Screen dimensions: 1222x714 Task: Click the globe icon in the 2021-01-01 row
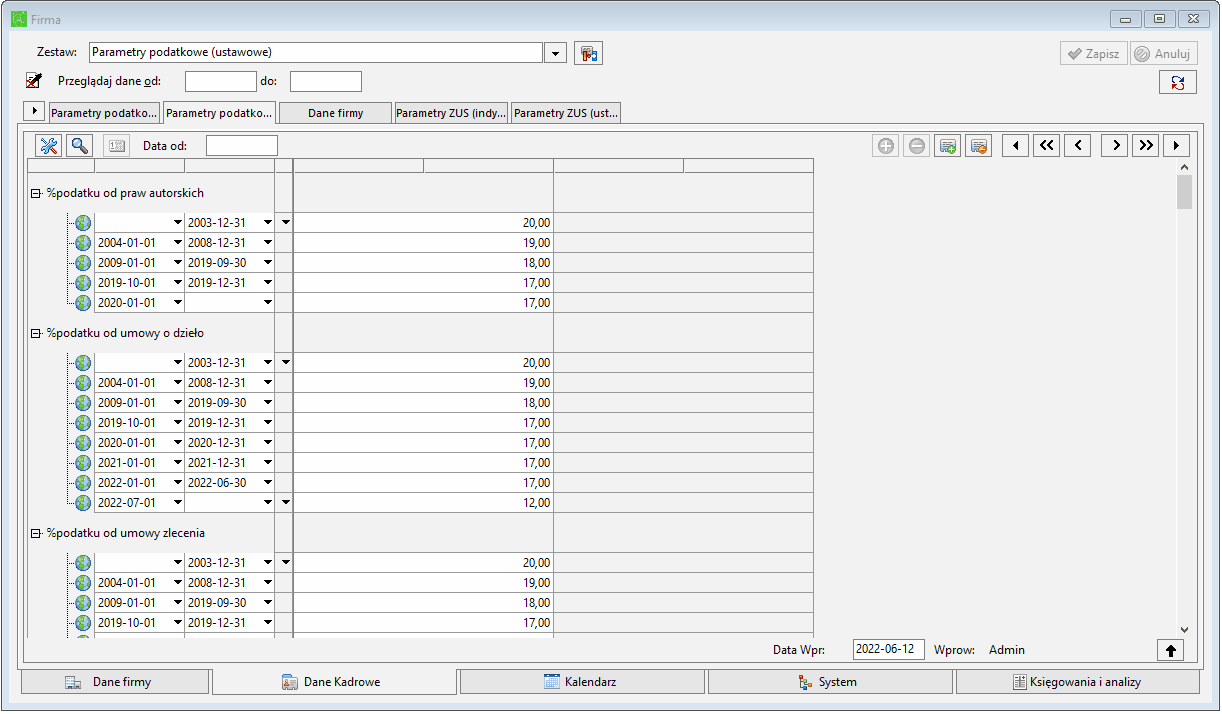[x=83, y=463]
